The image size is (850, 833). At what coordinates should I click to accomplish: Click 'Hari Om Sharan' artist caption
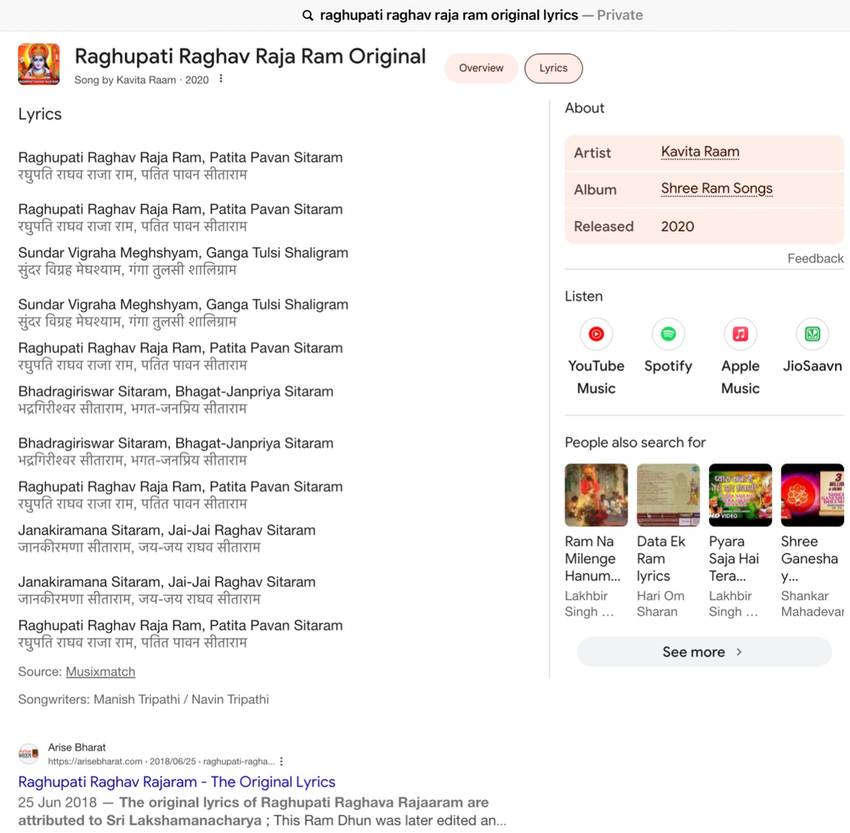point(660,604)
